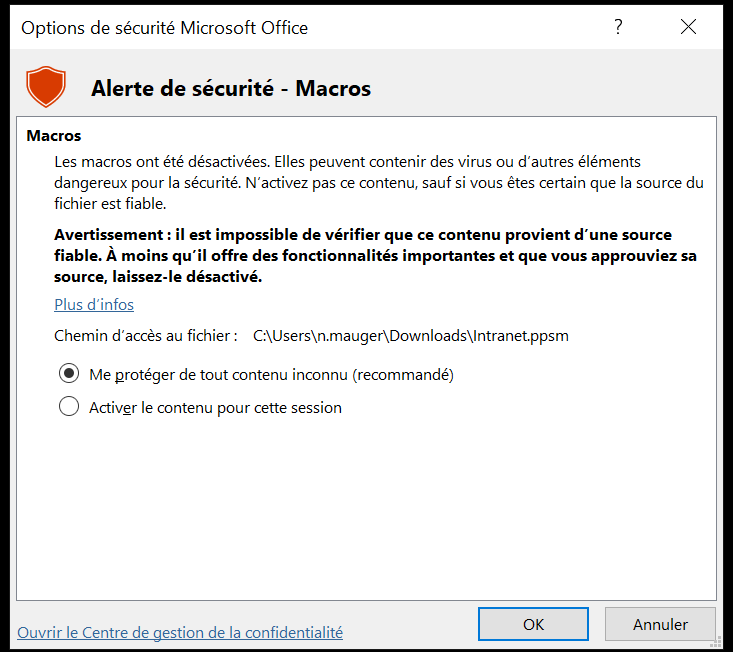The height and width of the screenshot is (652, 733).
Task: Click the bold 'Macros' section title
Action: [54, 136]
